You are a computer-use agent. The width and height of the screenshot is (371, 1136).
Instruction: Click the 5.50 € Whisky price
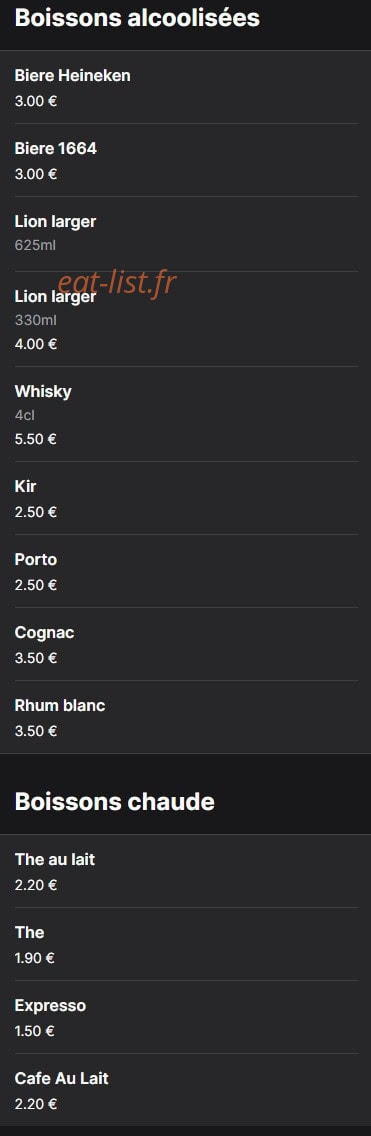(x=36, y=439)
